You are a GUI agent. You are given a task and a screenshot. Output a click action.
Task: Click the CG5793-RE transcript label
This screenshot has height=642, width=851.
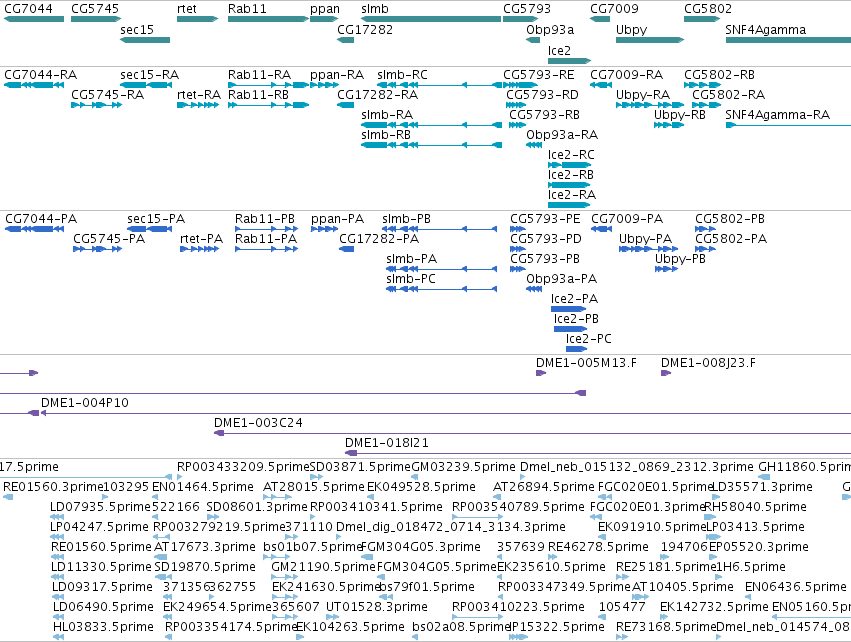538,74
